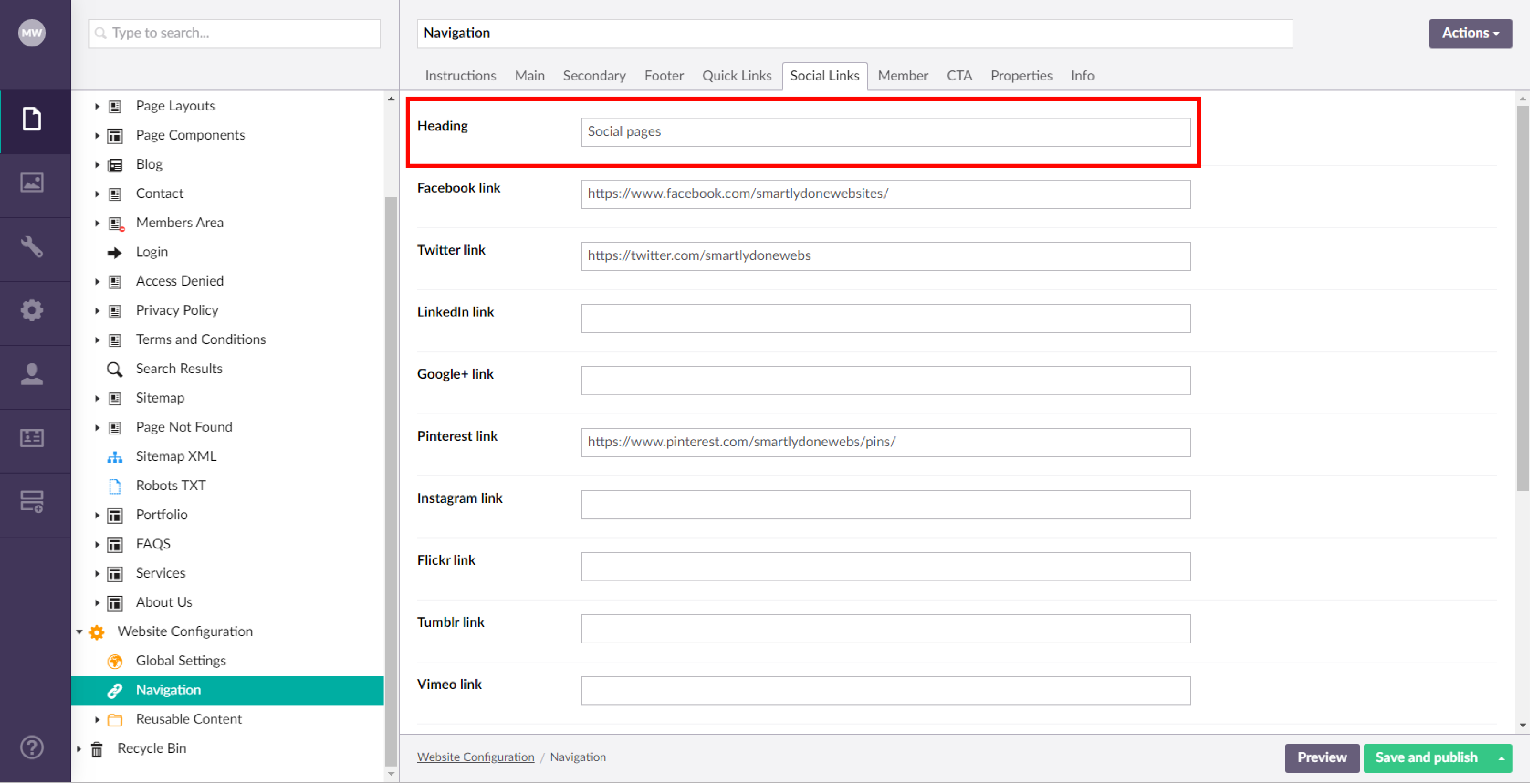The image size is (1530, 784).
Task: Click the Twitter link input field
Action: point(886,256)
